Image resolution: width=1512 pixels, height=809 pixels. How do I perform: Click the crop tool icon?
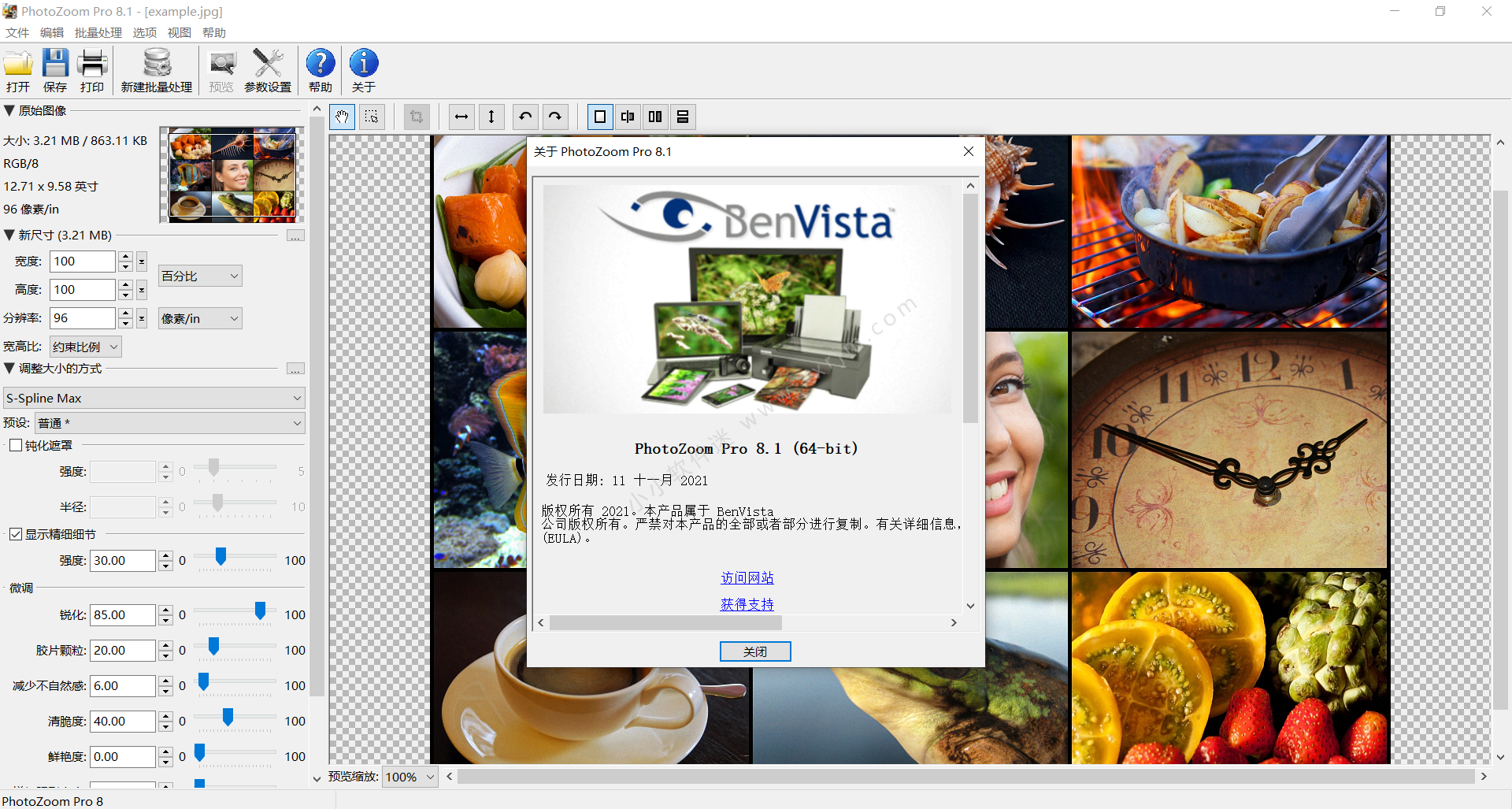pyautogui.click(x=417, y=117)
